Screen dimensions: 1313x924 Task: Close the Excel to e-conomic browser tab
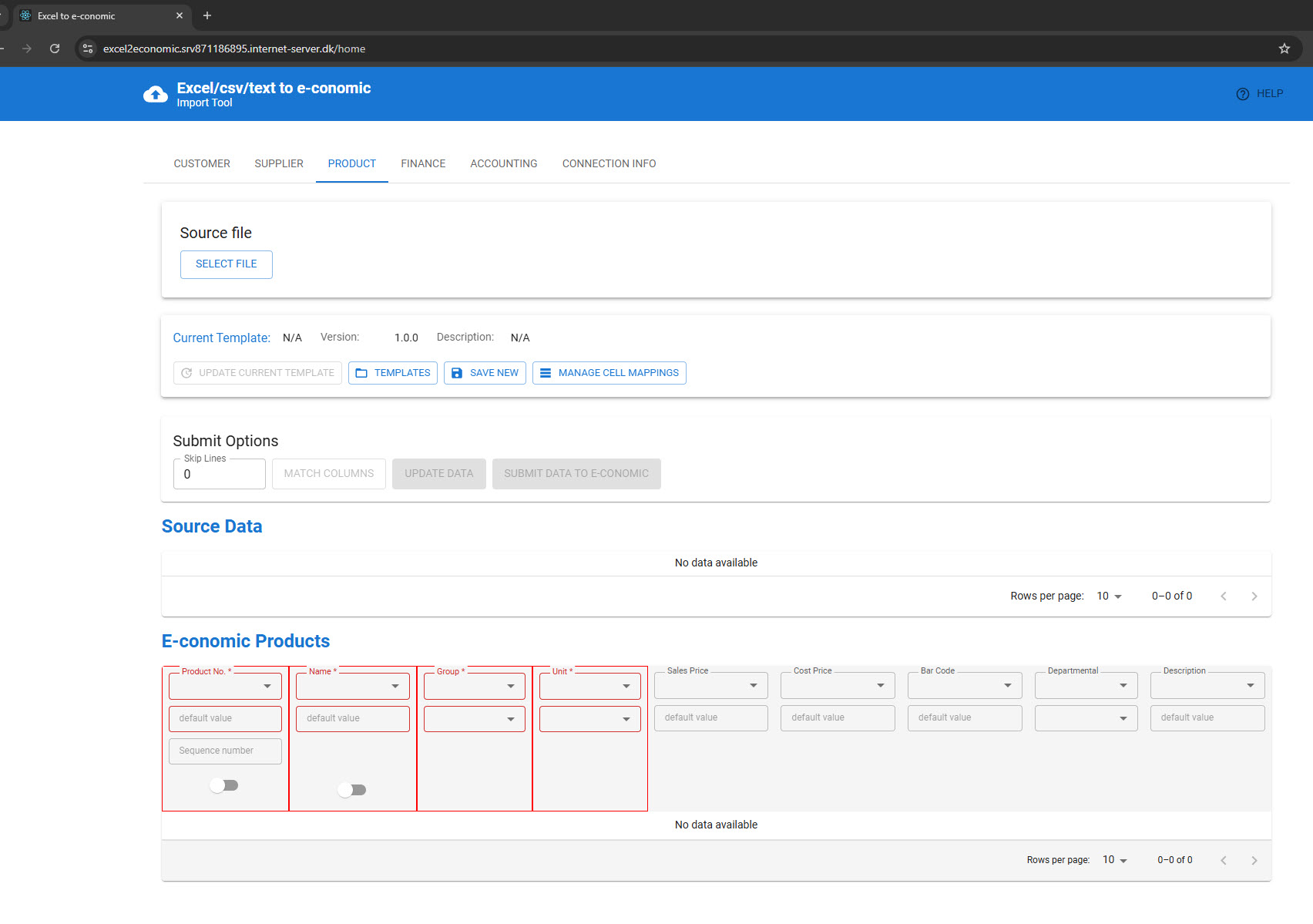[x=180, y=15]
